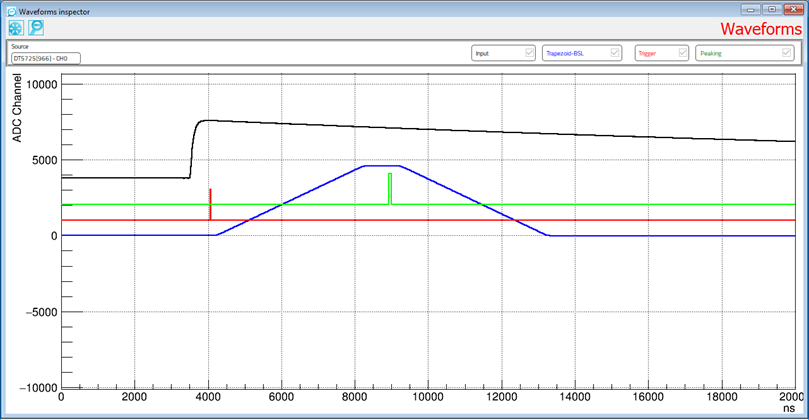Screen dimensions: 809x420
Task: Click the 5000 value on y-axis
Action: pos(46,160)
